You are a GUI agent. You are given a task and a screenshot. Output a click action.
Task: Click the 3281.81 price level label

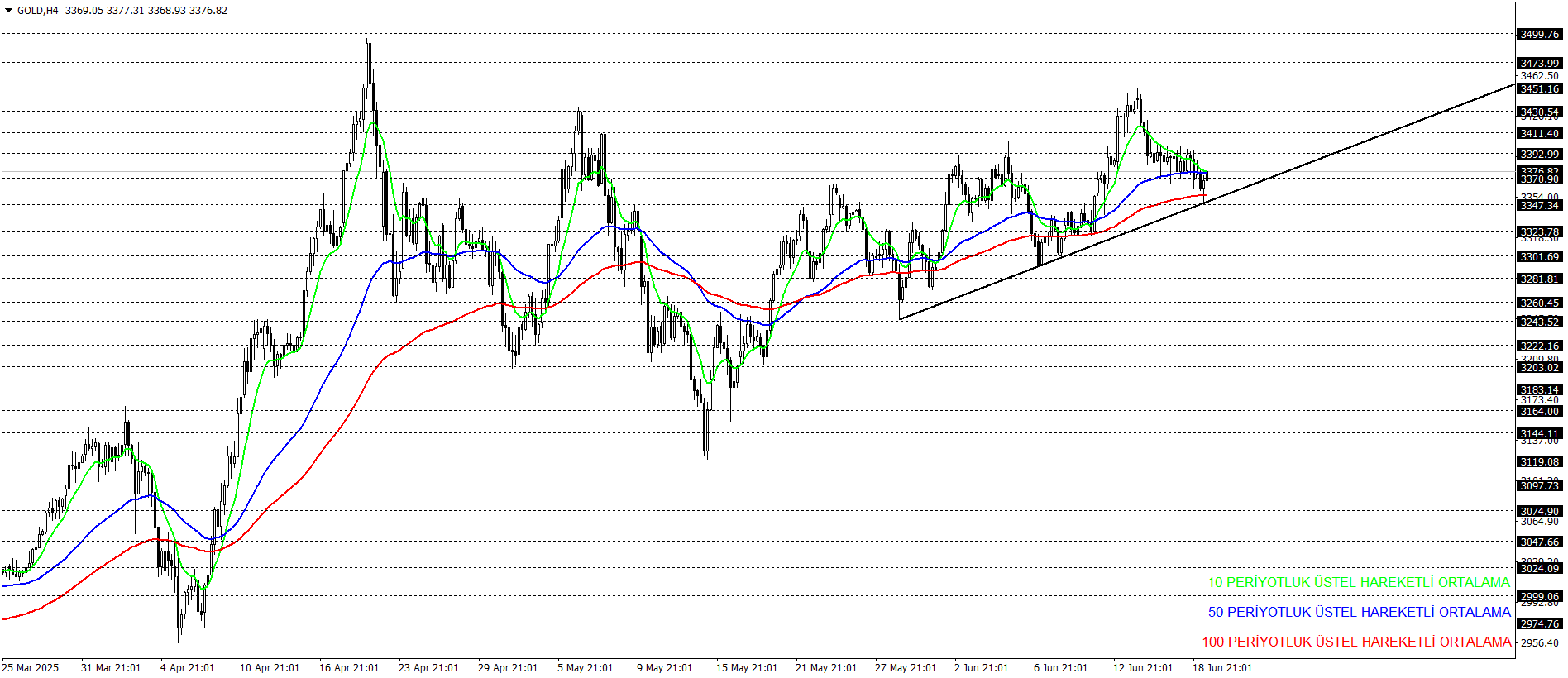[x=1540, y=279]
